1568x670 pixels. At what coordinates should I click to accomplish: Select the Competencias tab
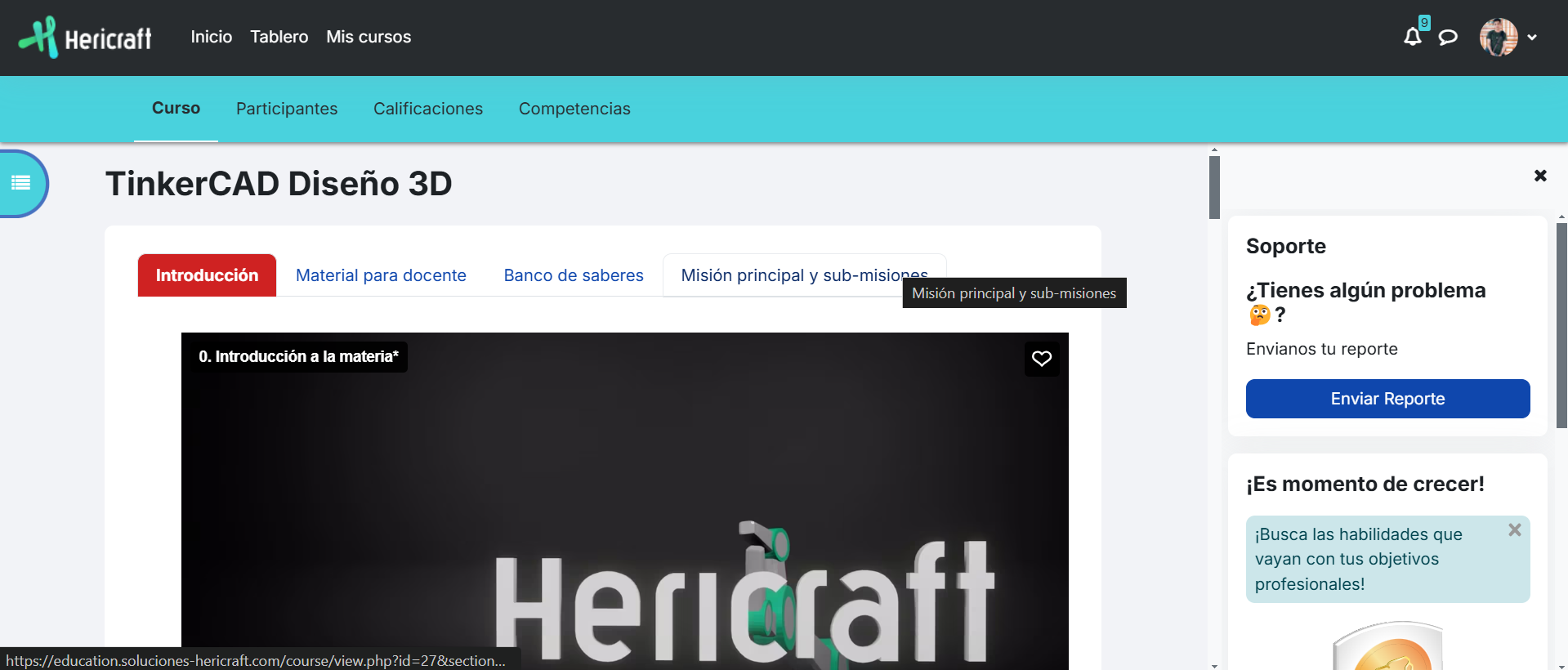(574, 109)
